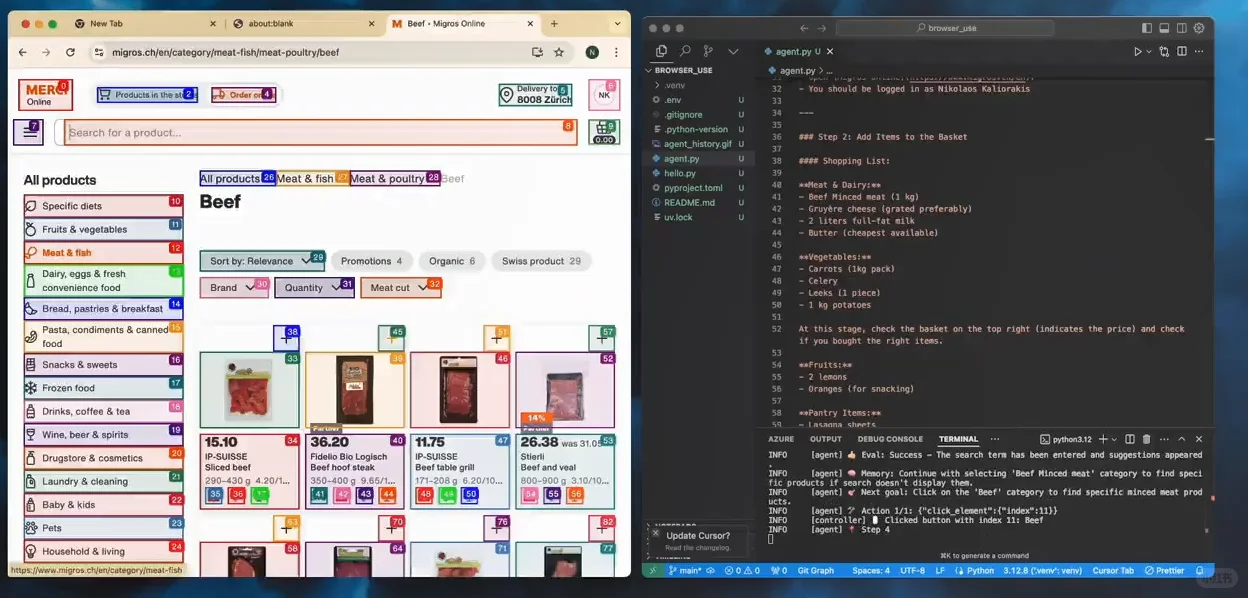Open hello.py in file explorer
The image size is (1248, 598).
[x=680, y=173]
